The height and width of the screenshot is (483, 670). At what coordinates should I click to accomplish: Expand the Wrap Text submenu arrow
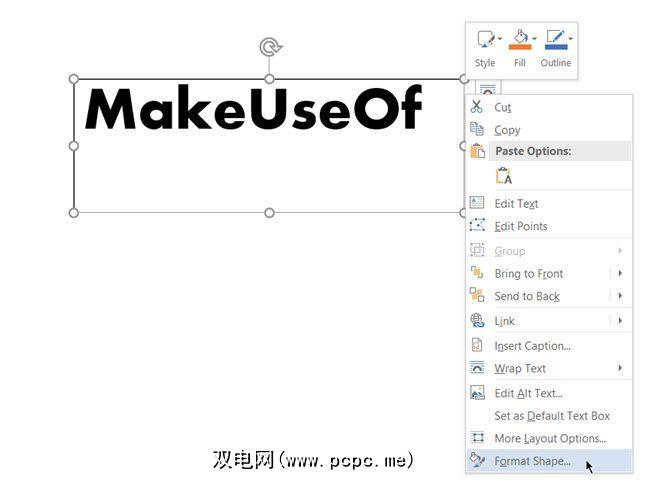point(620,368)
